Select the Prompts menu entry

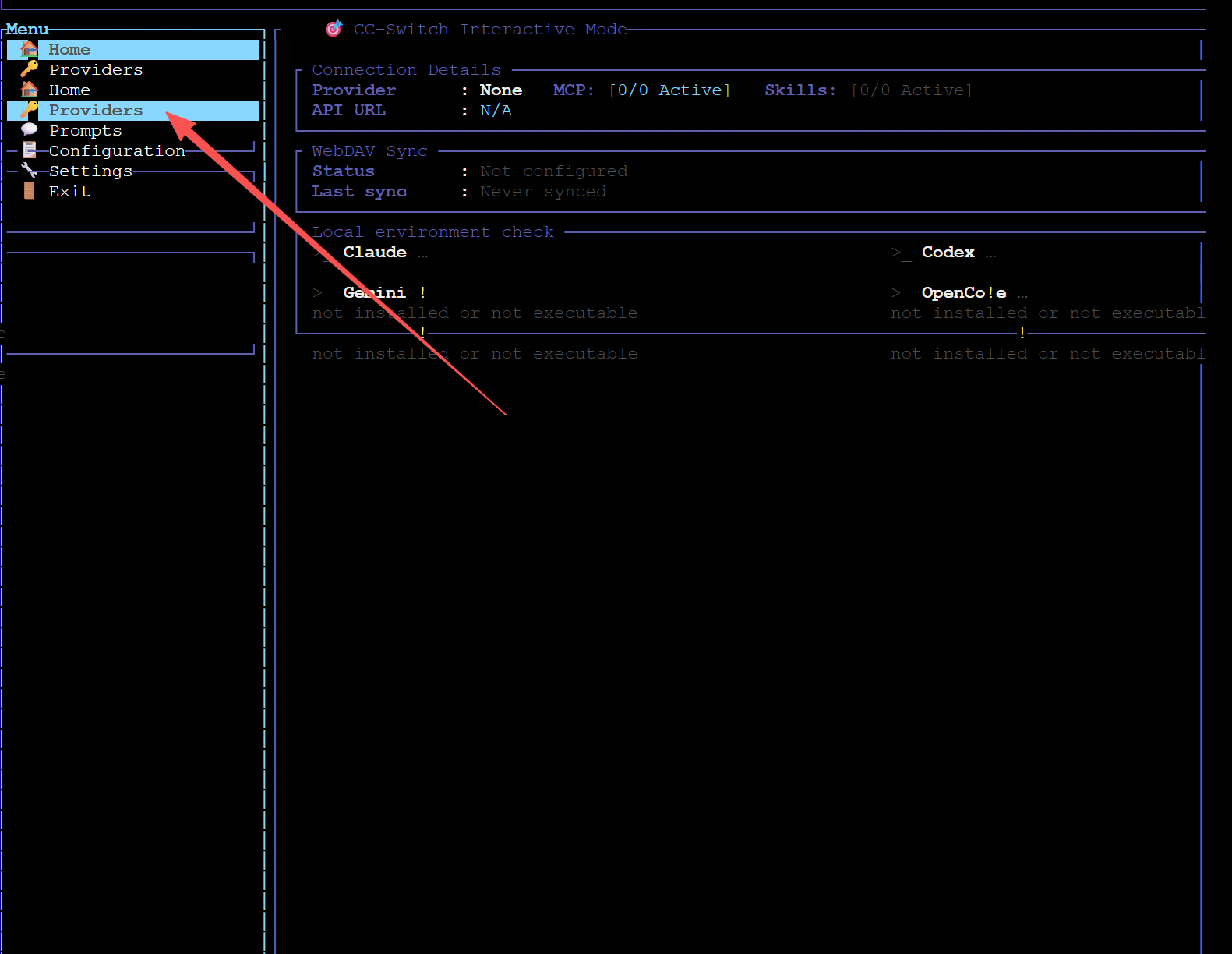pyautogui.click(x=86, y=130)
